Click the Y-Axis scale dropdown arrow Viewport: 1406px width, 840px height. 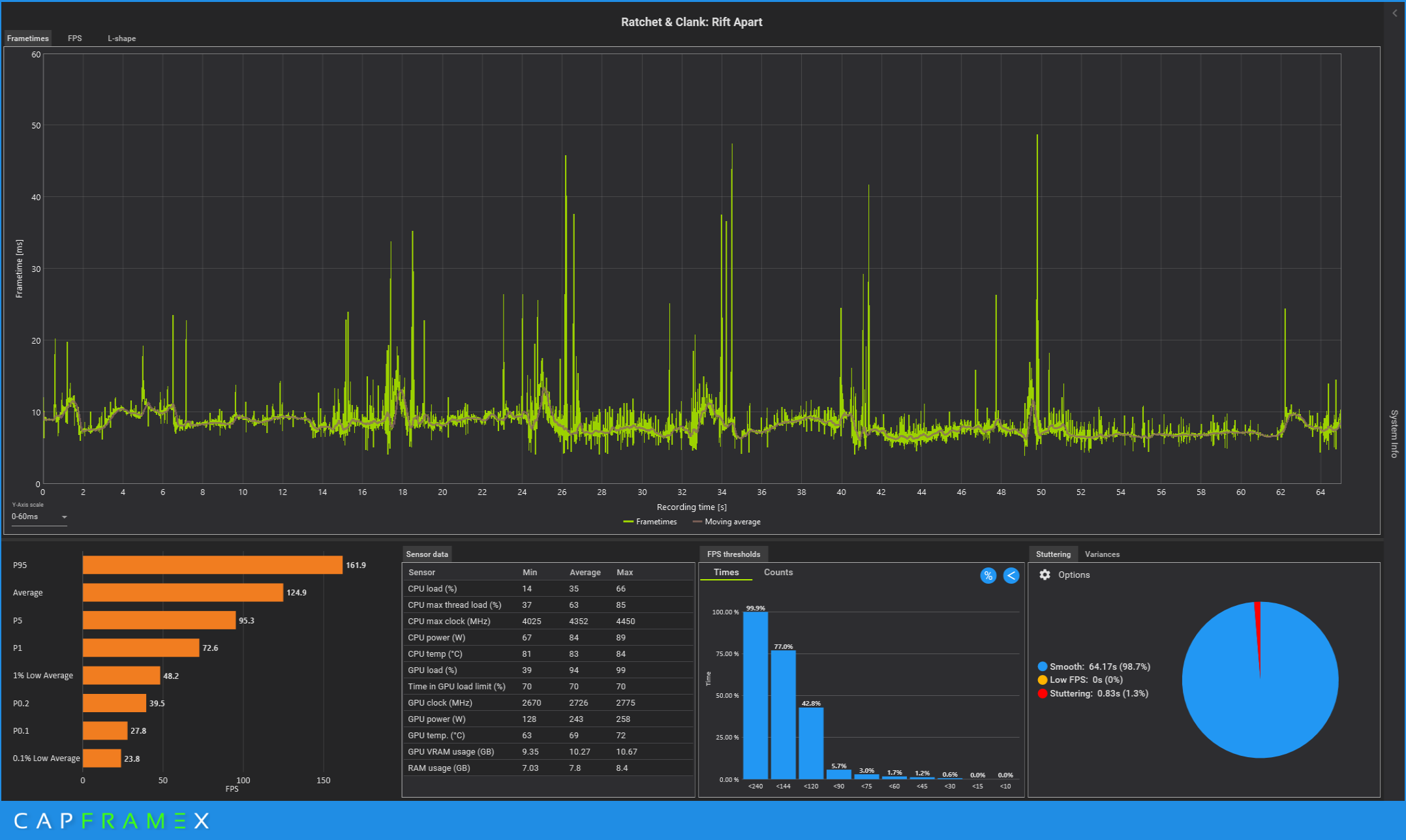[x=64, y=517]
